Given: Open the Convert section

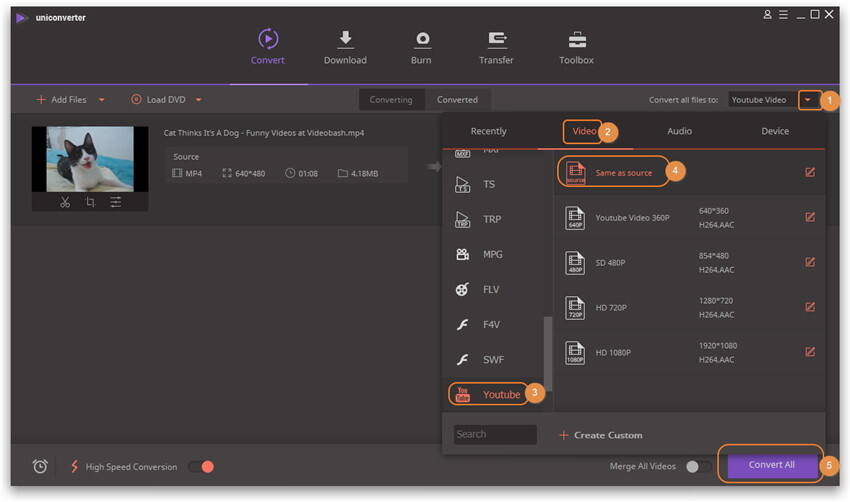Looking at the screenshot, I should (x=268, y=47).
